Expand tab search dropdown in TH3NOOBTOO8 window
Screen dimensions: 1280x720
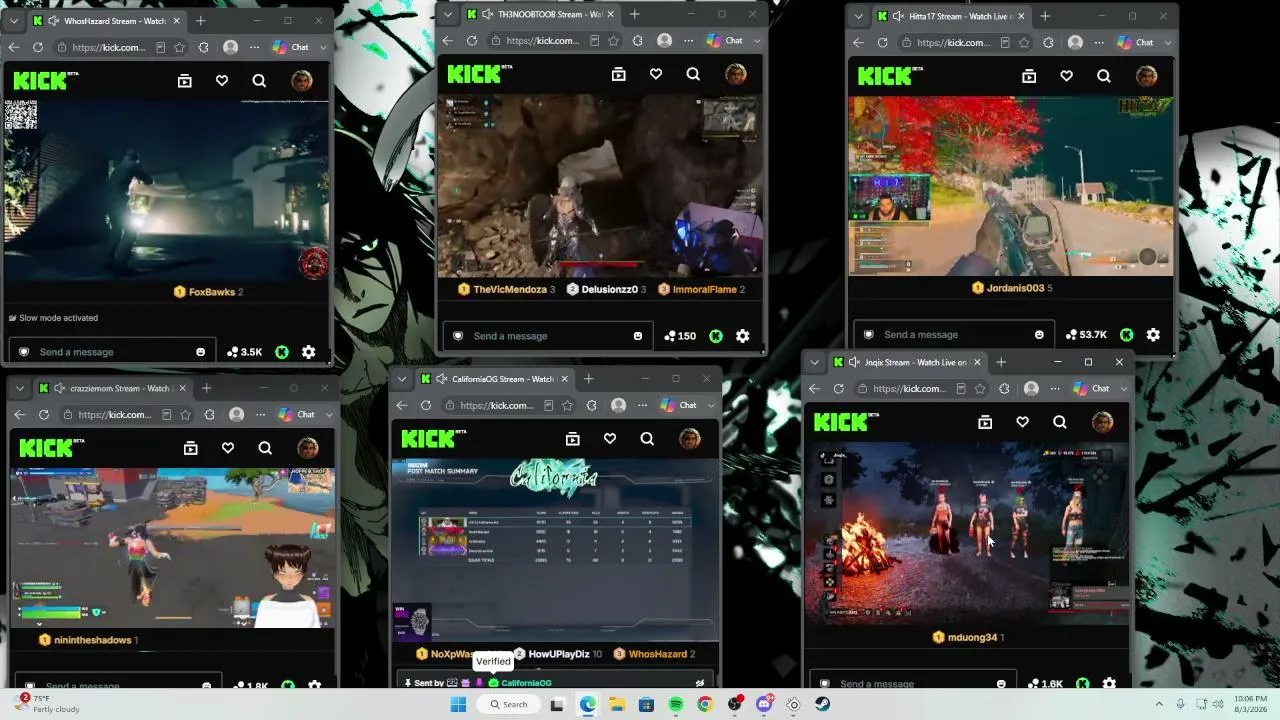(447, 14)
